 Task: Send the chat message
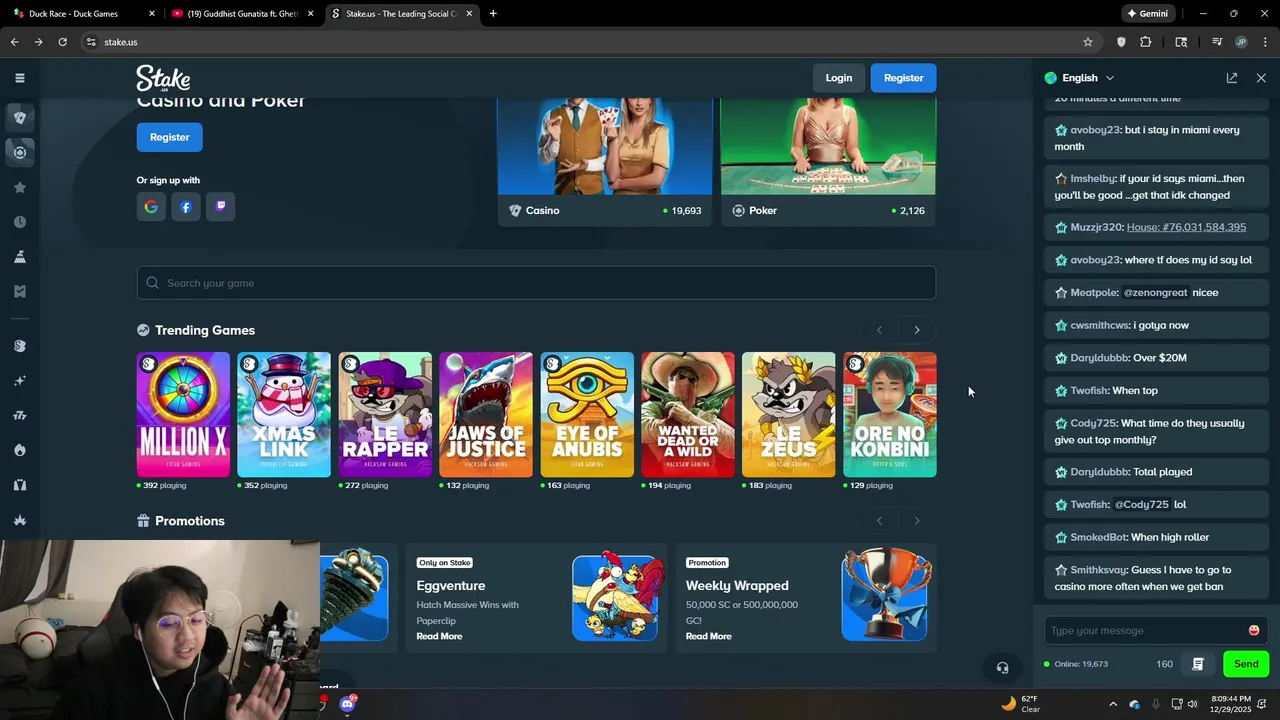pos(1246,664)
